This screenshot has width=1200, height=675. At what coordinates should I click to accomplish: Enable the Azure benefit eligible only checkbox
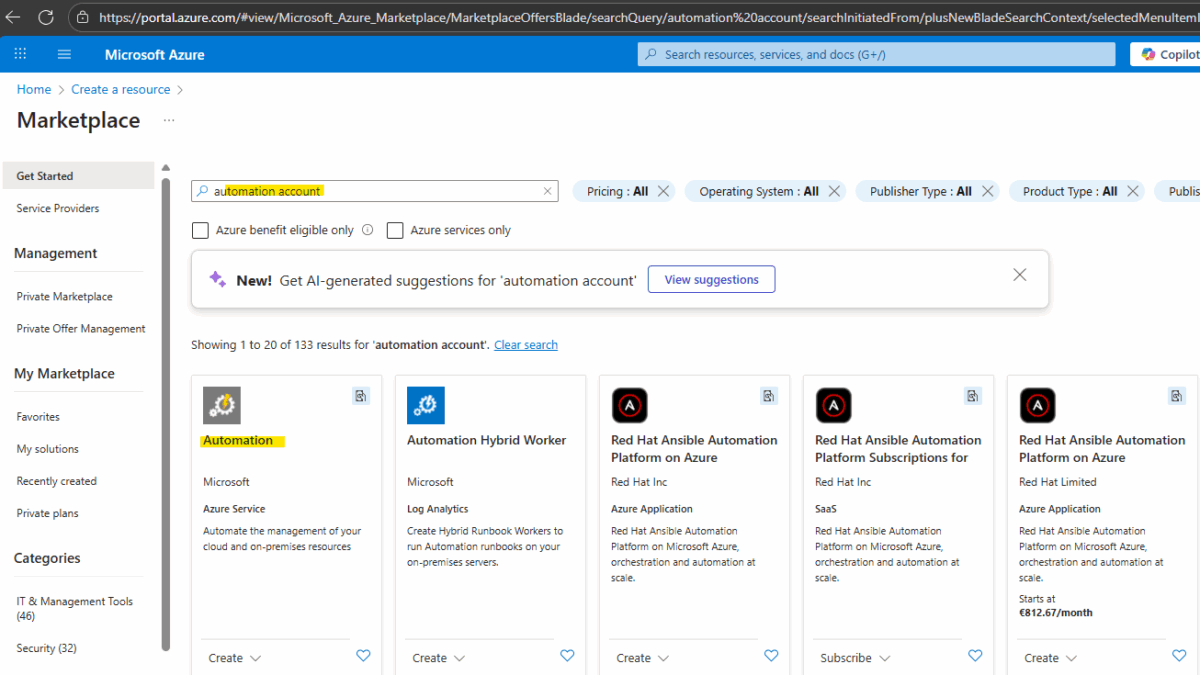[200, 230]
